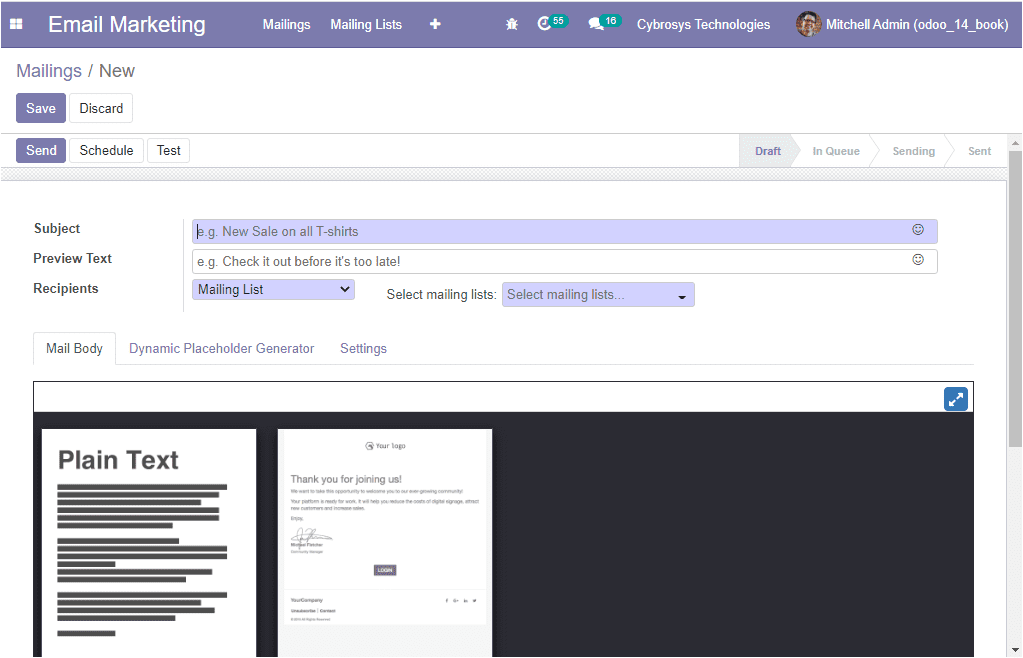The image size is (1023, 658).
Task: Switch to the Settings tab
Action: pyautogui.click(x=363, y=349)
